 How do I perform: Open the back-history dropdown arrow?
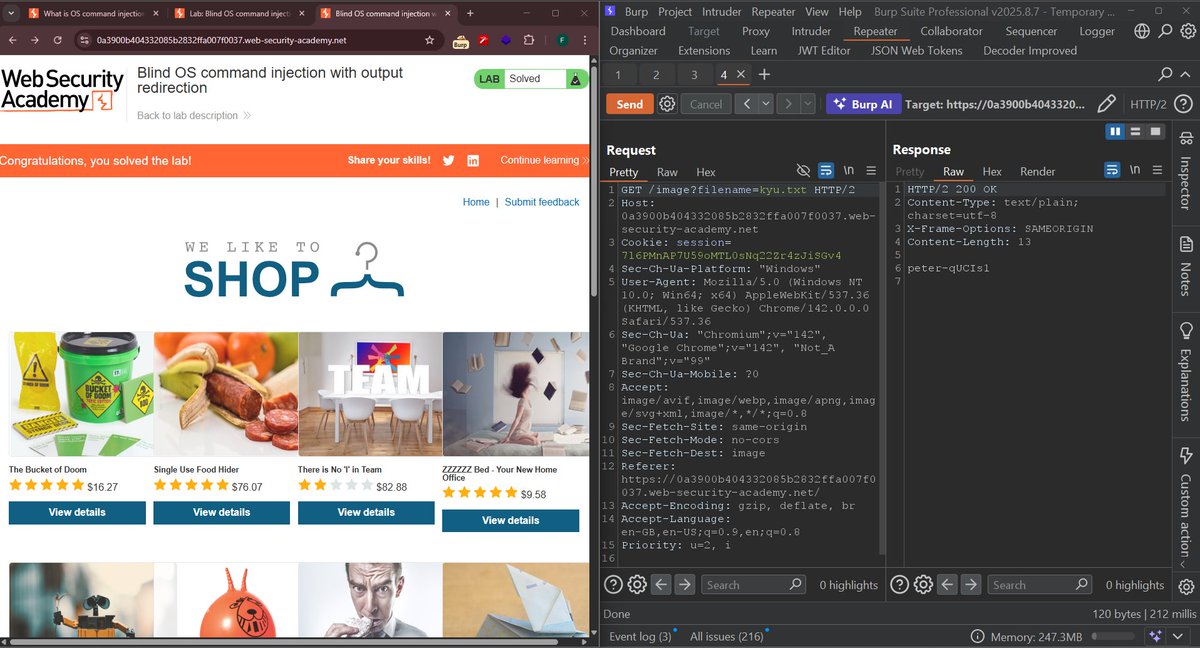pyautogui.click(x=766, y=104)
